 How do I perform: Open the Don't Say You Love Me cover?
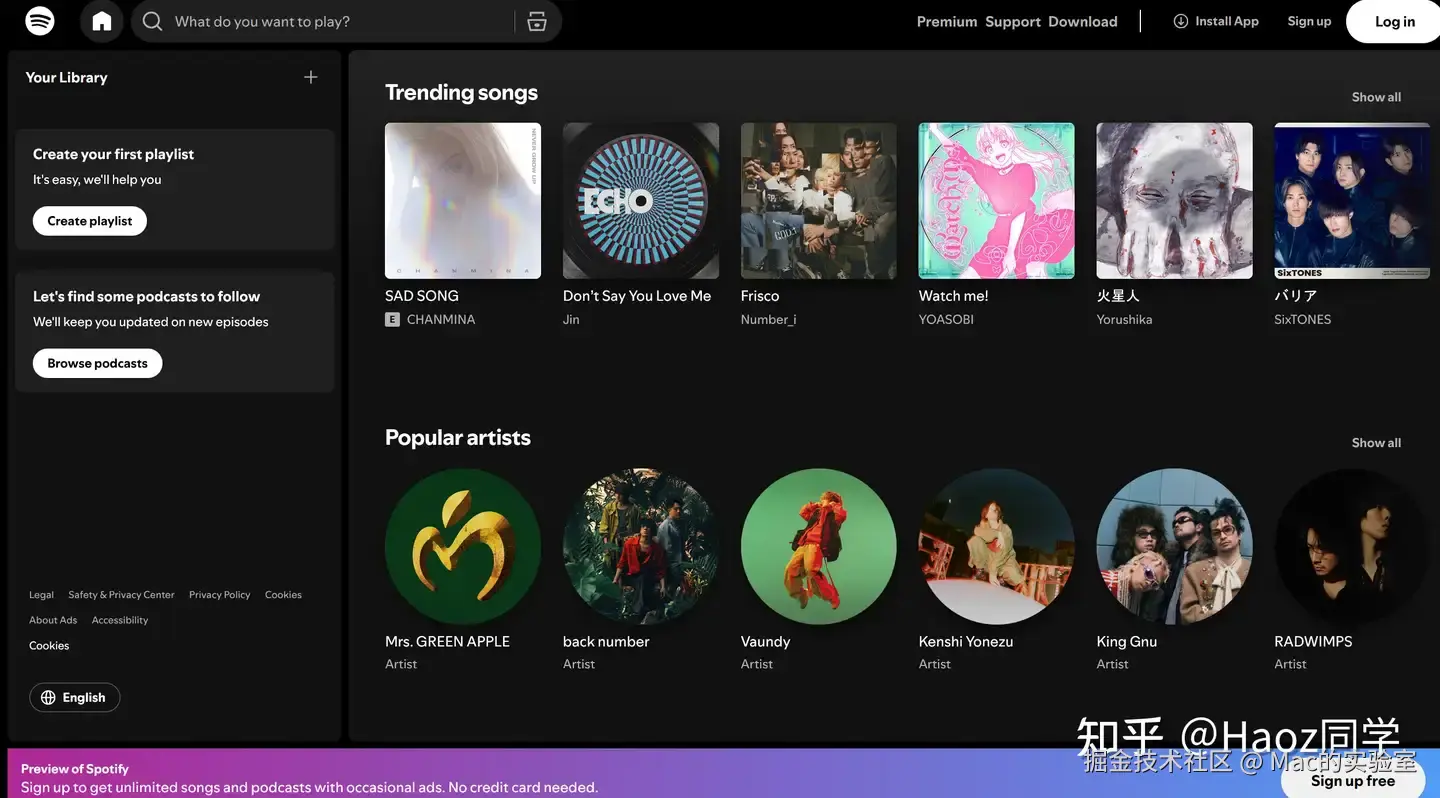pos(641,201)
